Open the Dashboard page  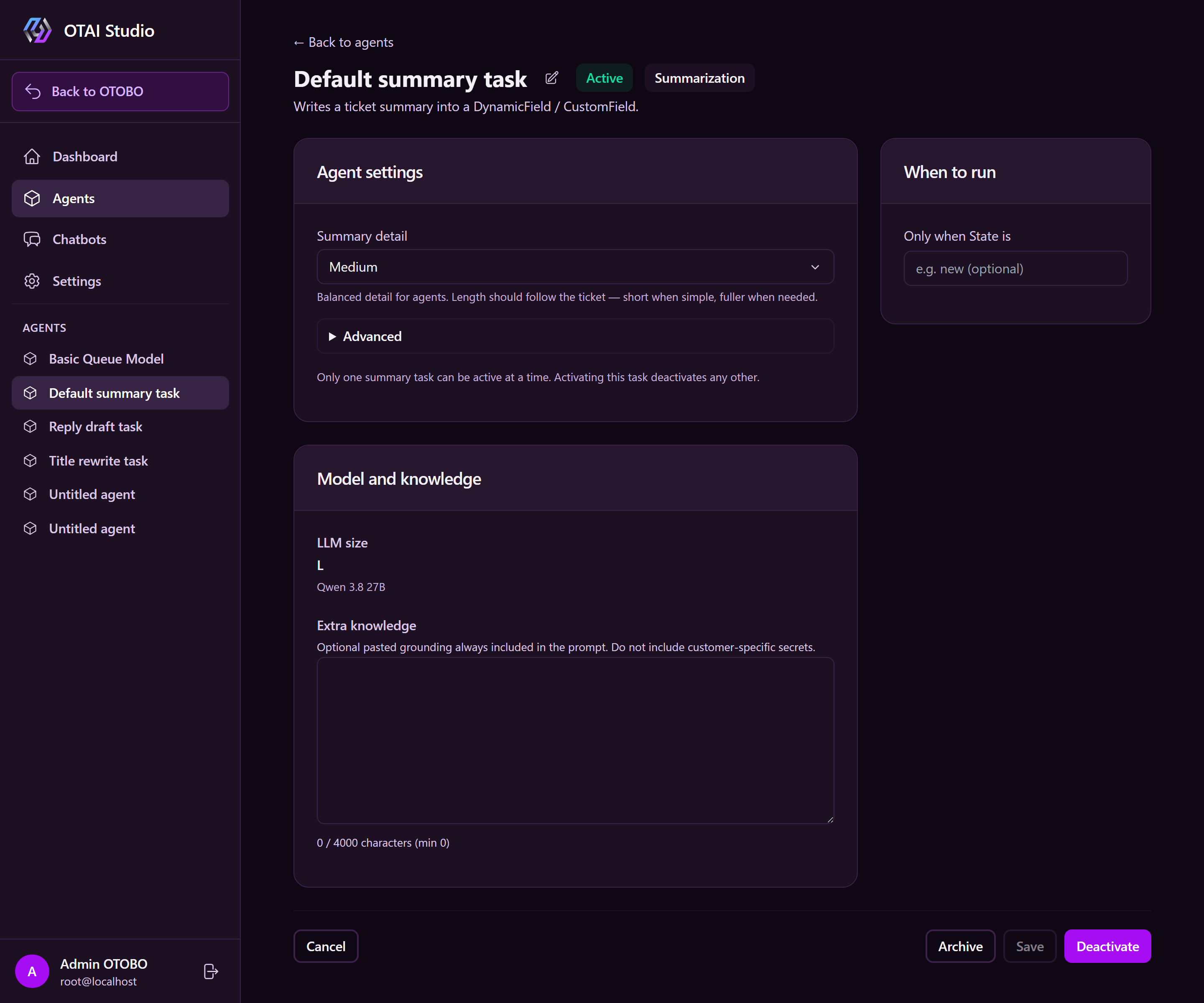120,156
